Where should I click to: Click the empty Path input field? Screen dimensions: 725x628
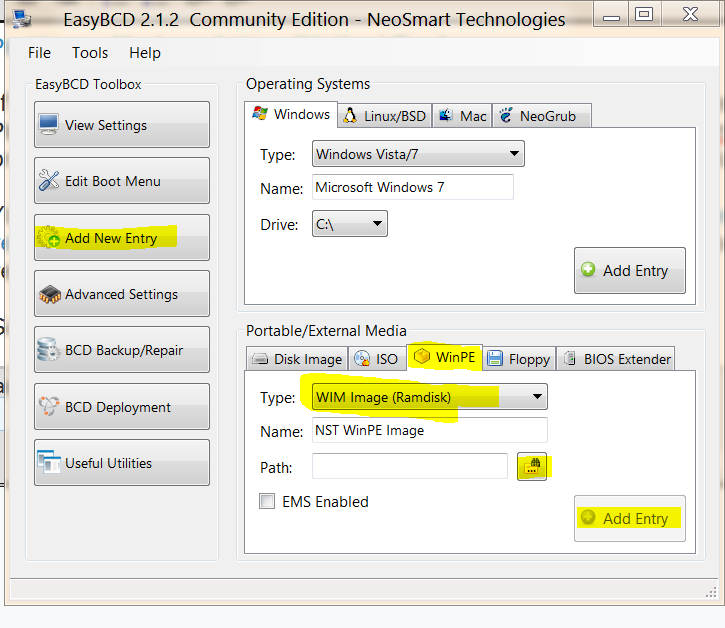click(410, 466)
